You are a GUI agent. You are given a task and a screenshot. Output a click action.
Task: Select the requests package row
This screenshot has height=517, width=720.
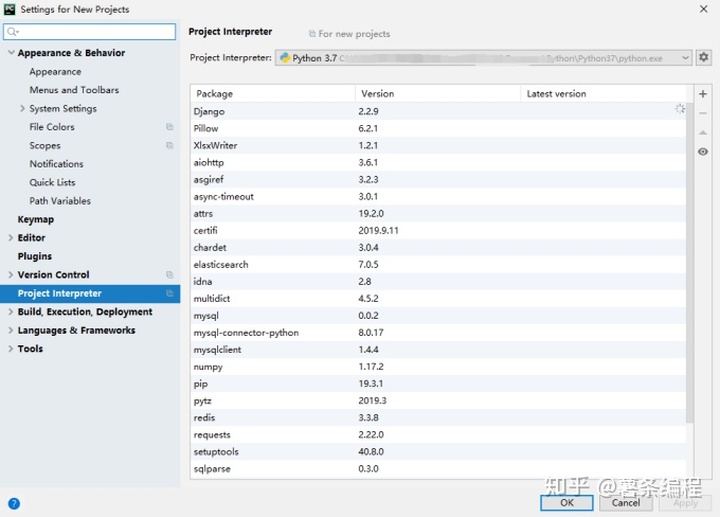[439, 434]
